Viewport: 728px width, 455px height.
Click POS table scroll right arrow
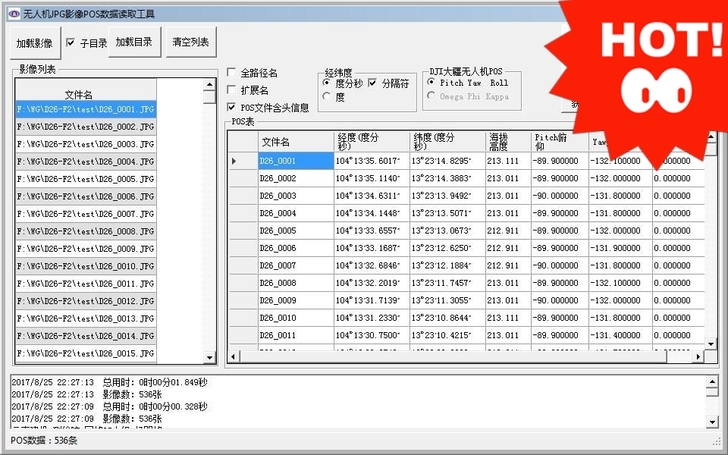698,357
